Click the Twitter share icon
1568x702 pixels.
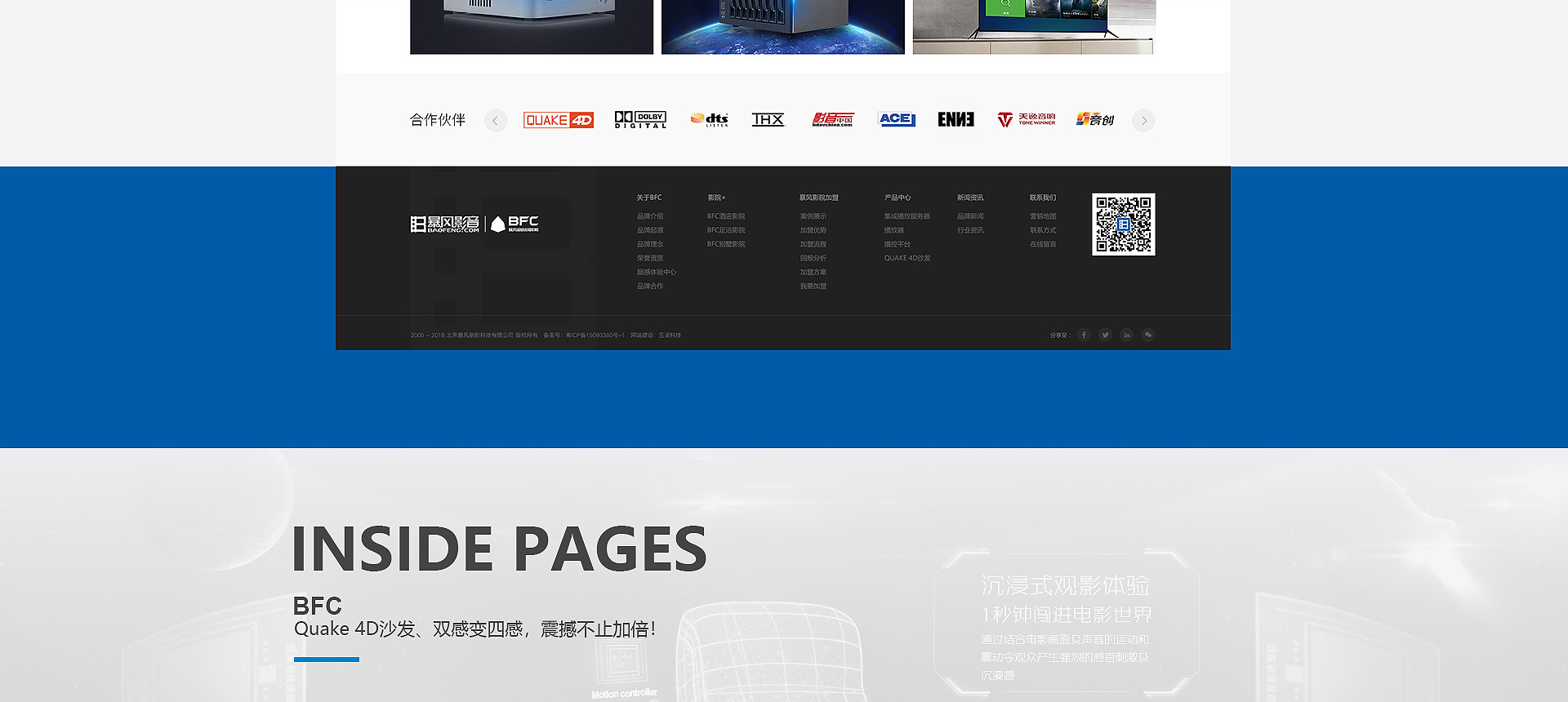[x=1105, y=335]
